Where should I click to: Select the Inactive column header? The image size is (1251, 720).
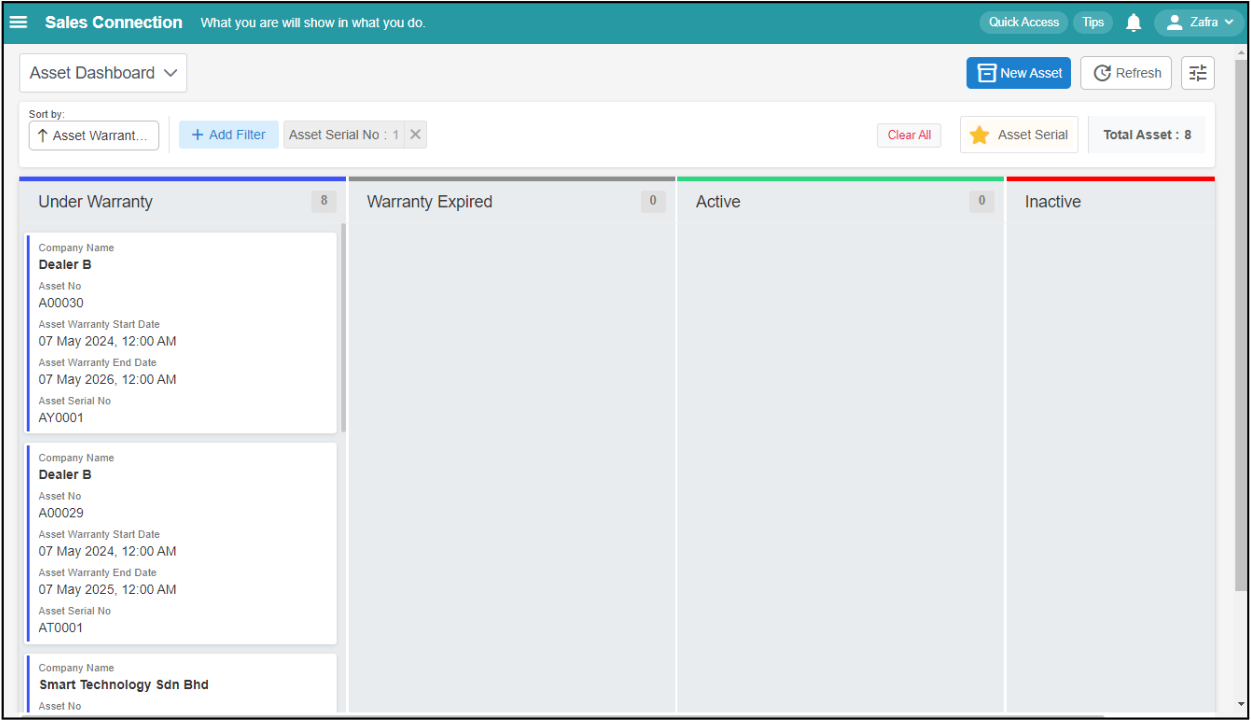1110,201
